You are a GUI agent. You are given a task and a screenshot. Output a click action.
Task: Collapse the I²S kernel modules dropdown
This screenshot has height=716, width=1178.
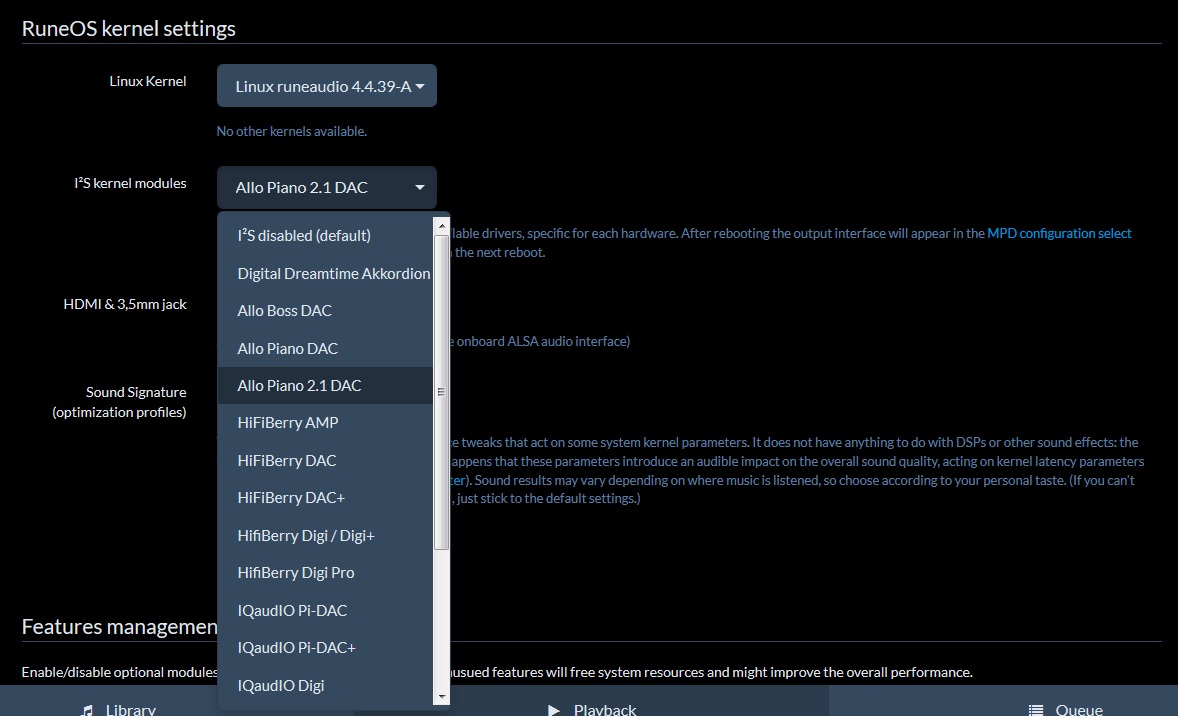point(326,188)
